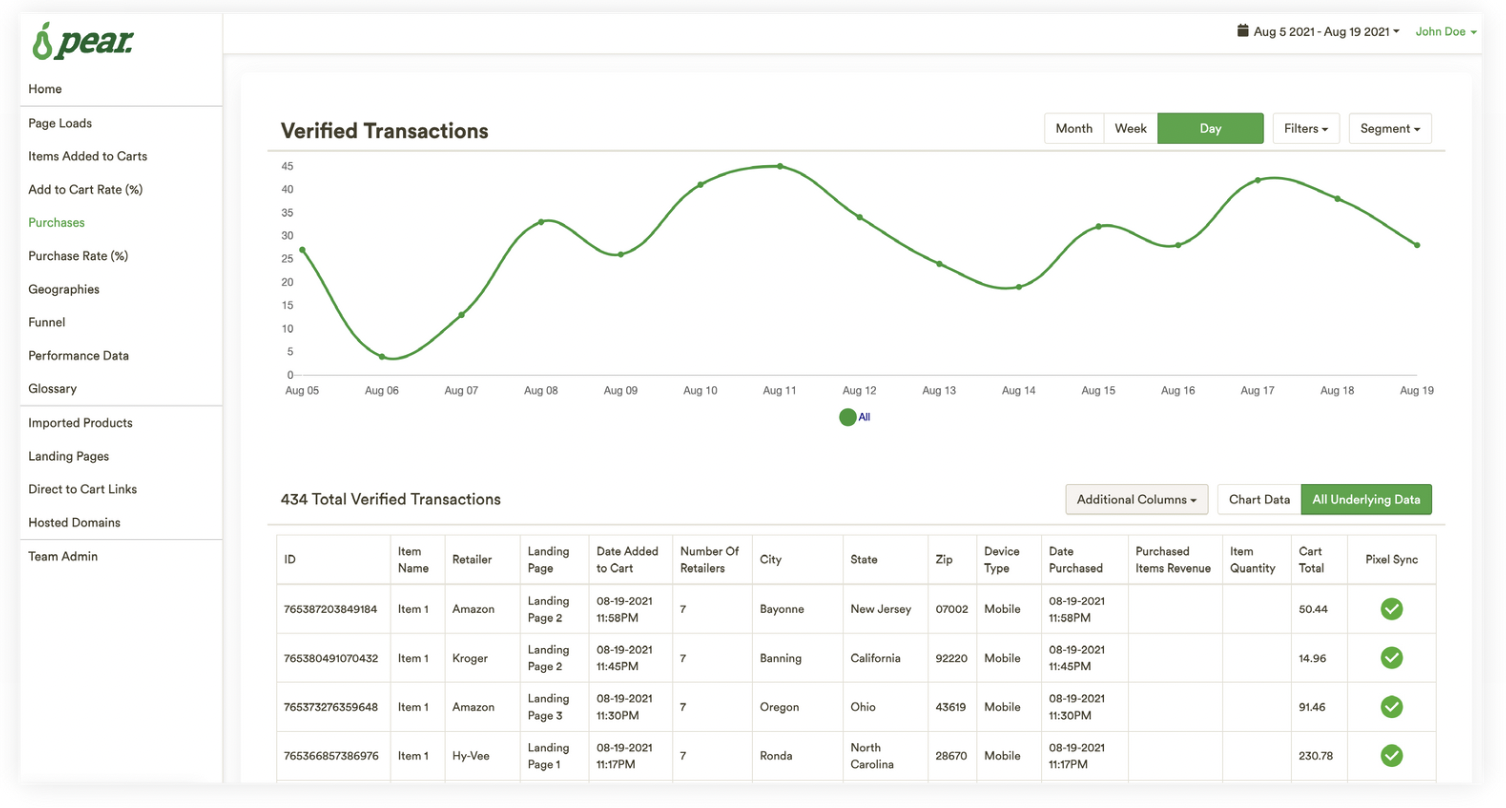Switch chart to Week view

pyautogui.click(x=1130, y=129)
